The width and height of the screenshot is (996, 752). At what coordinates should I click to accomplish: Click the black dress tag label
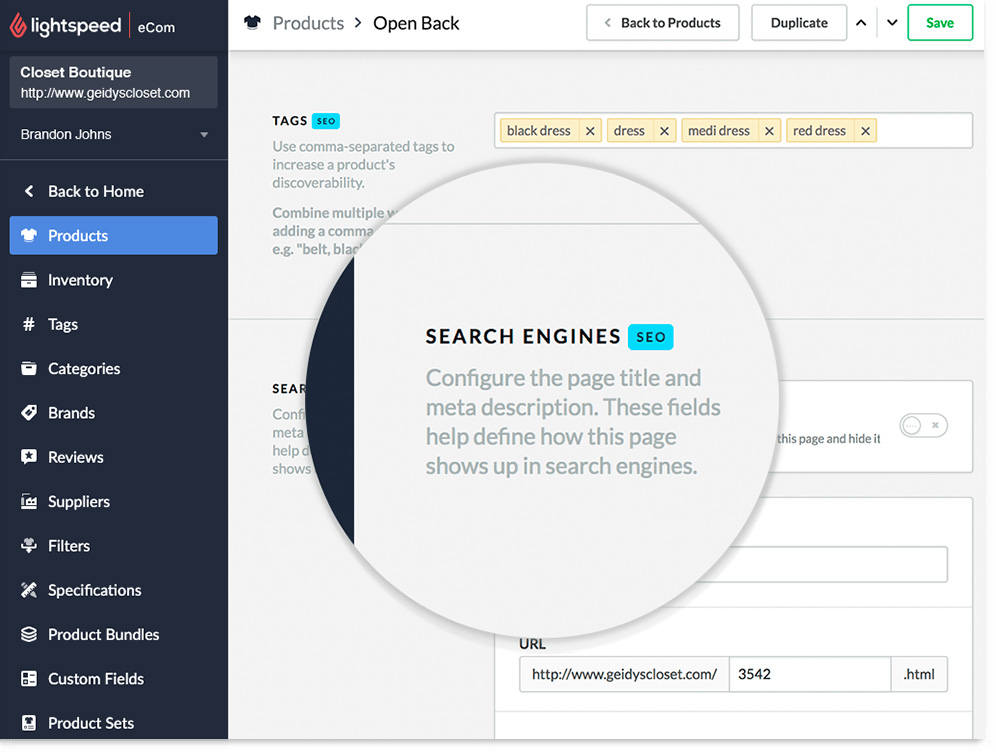[x=539, y=131]
